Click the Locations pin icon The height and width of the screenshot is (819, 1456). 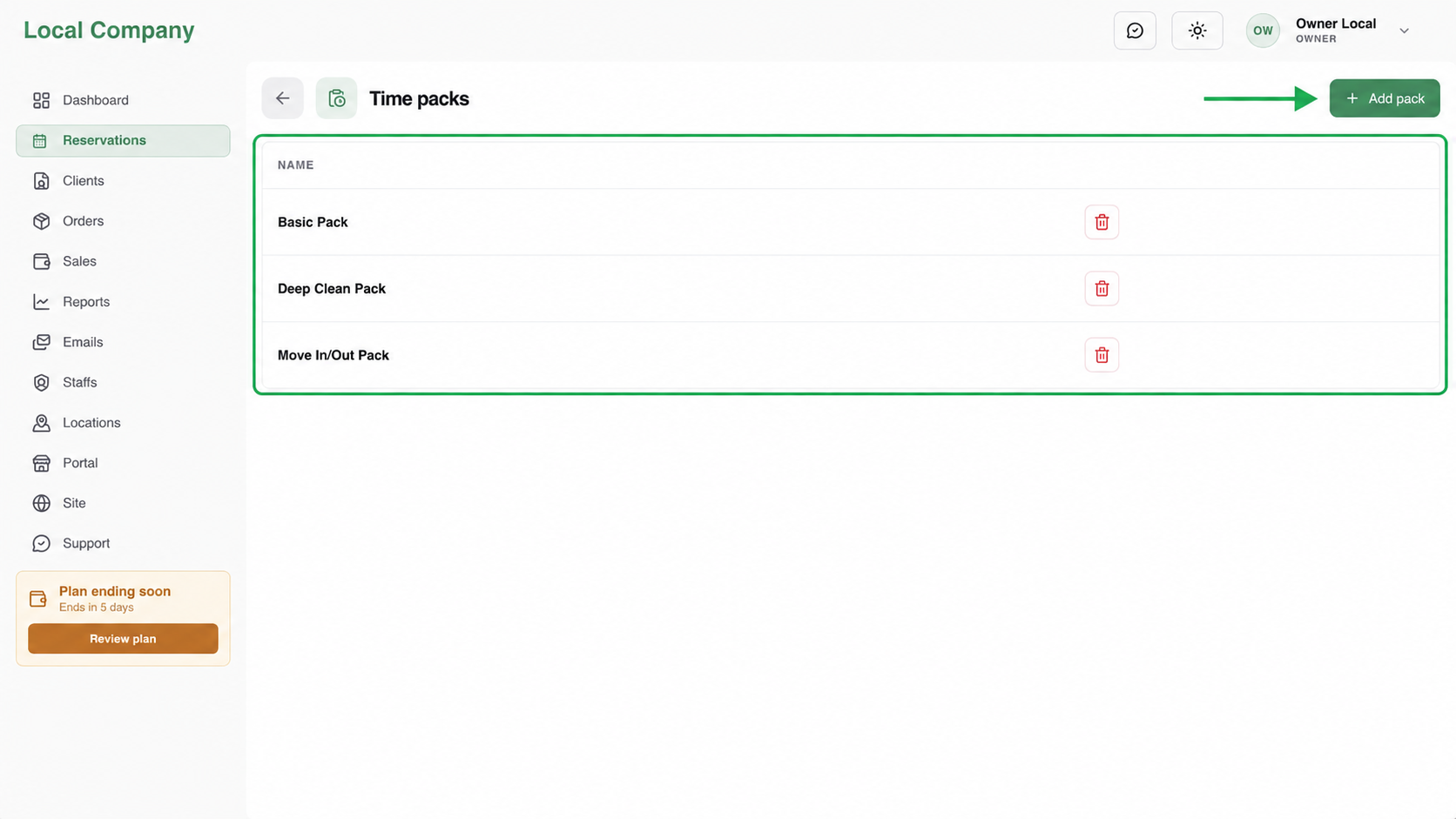point(41,423)
